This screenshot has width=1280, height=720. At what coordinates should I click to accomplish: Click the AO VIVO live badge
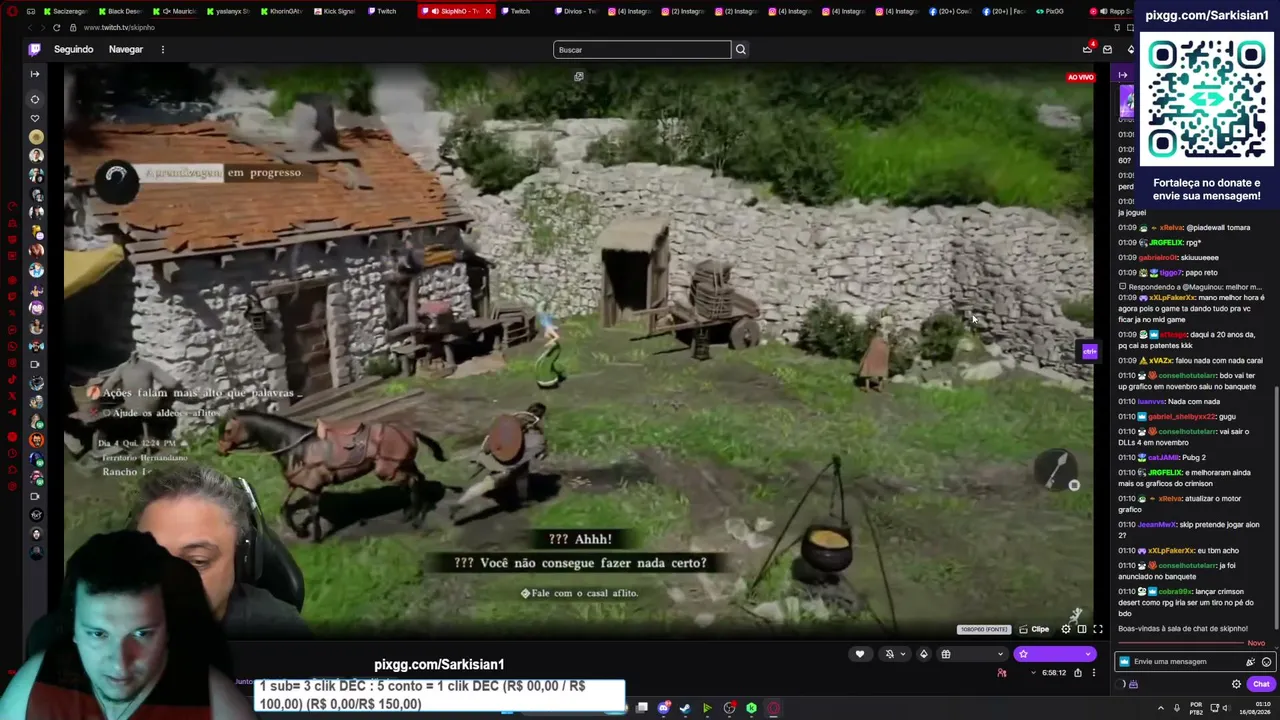click(x=1081, y=77)
